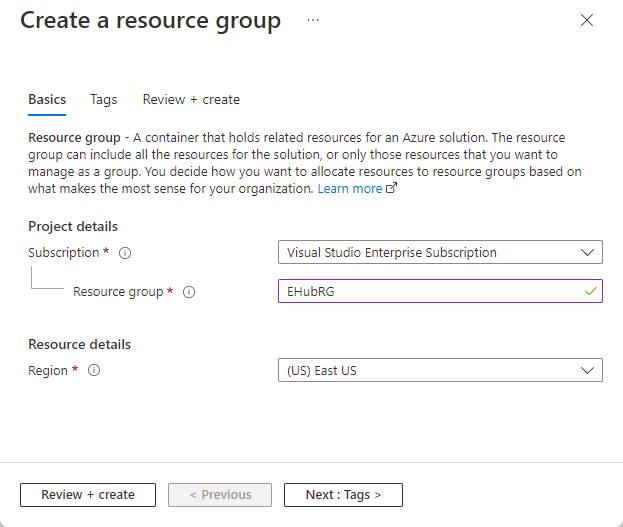Click the Region info icon

(x=94, y=371)
